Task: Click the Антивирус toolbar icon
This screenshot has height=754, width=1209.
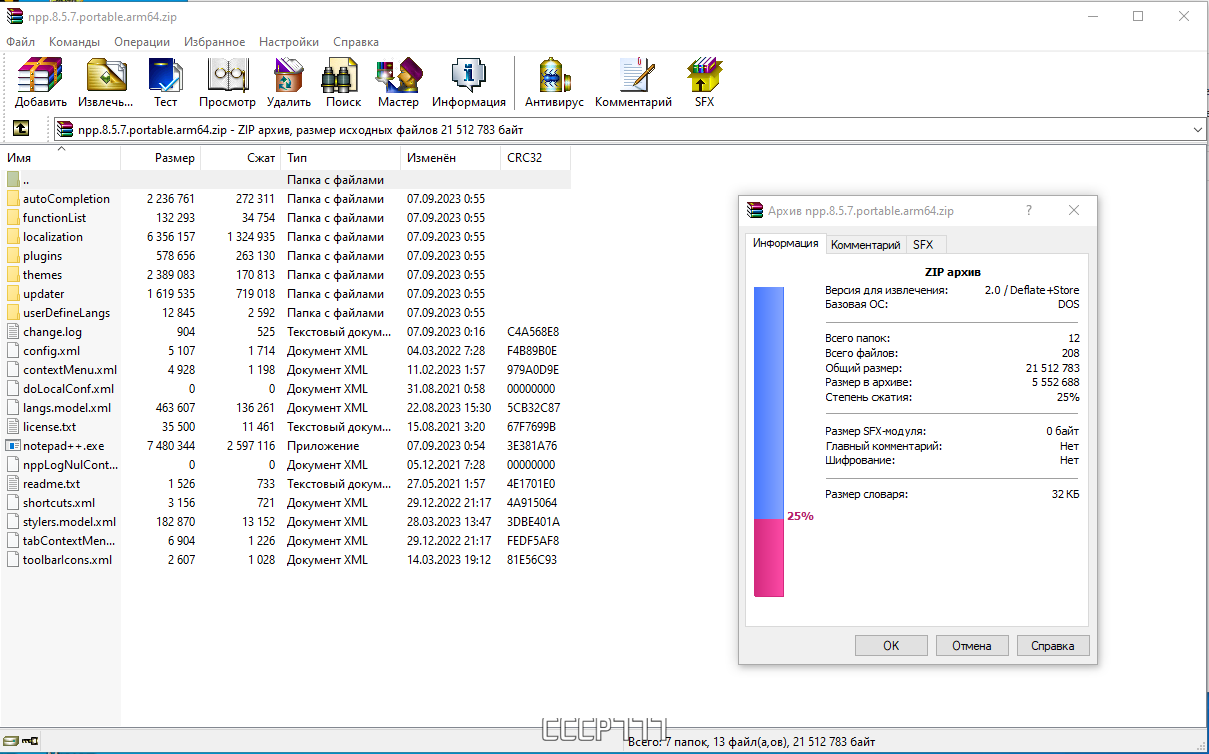Action: pos(554,83)
